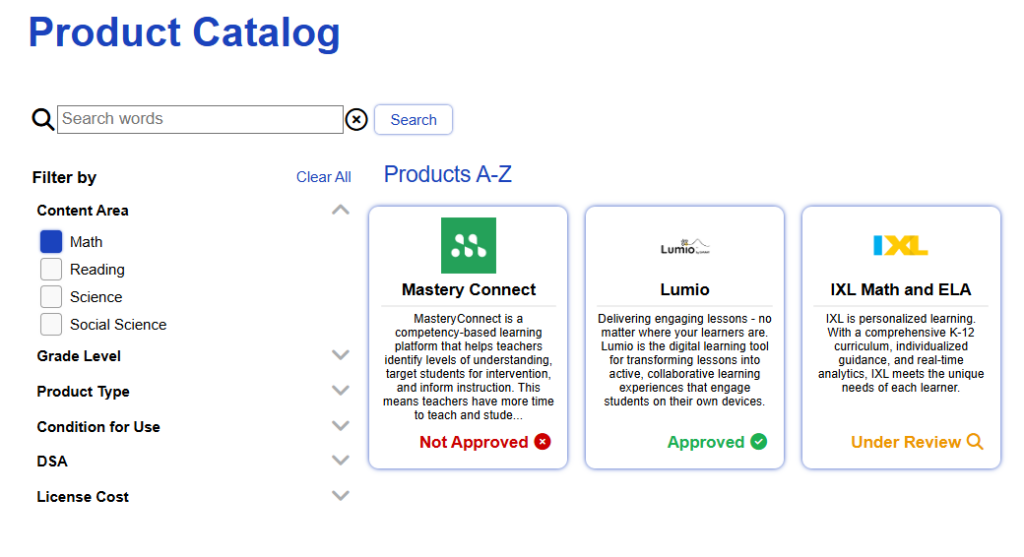Click the Reading filter label

click(x=97, y=270)
